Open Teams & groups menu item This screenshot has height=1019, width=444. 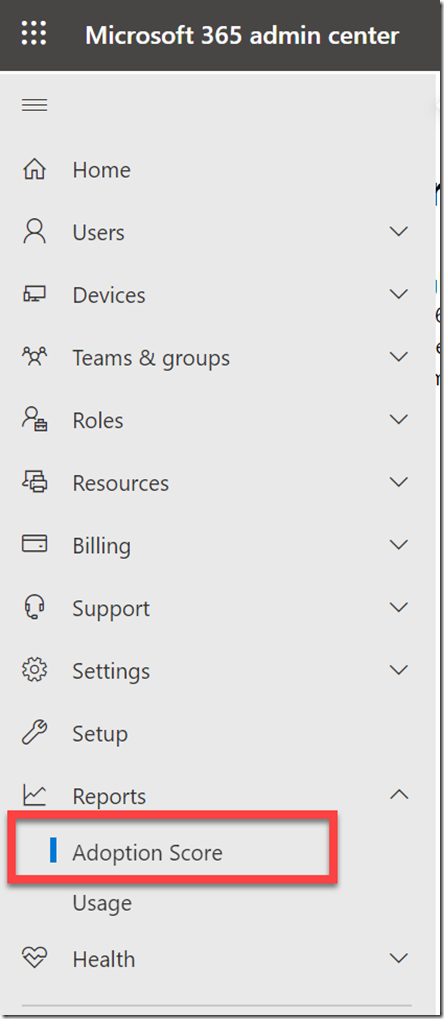point(151,358)
